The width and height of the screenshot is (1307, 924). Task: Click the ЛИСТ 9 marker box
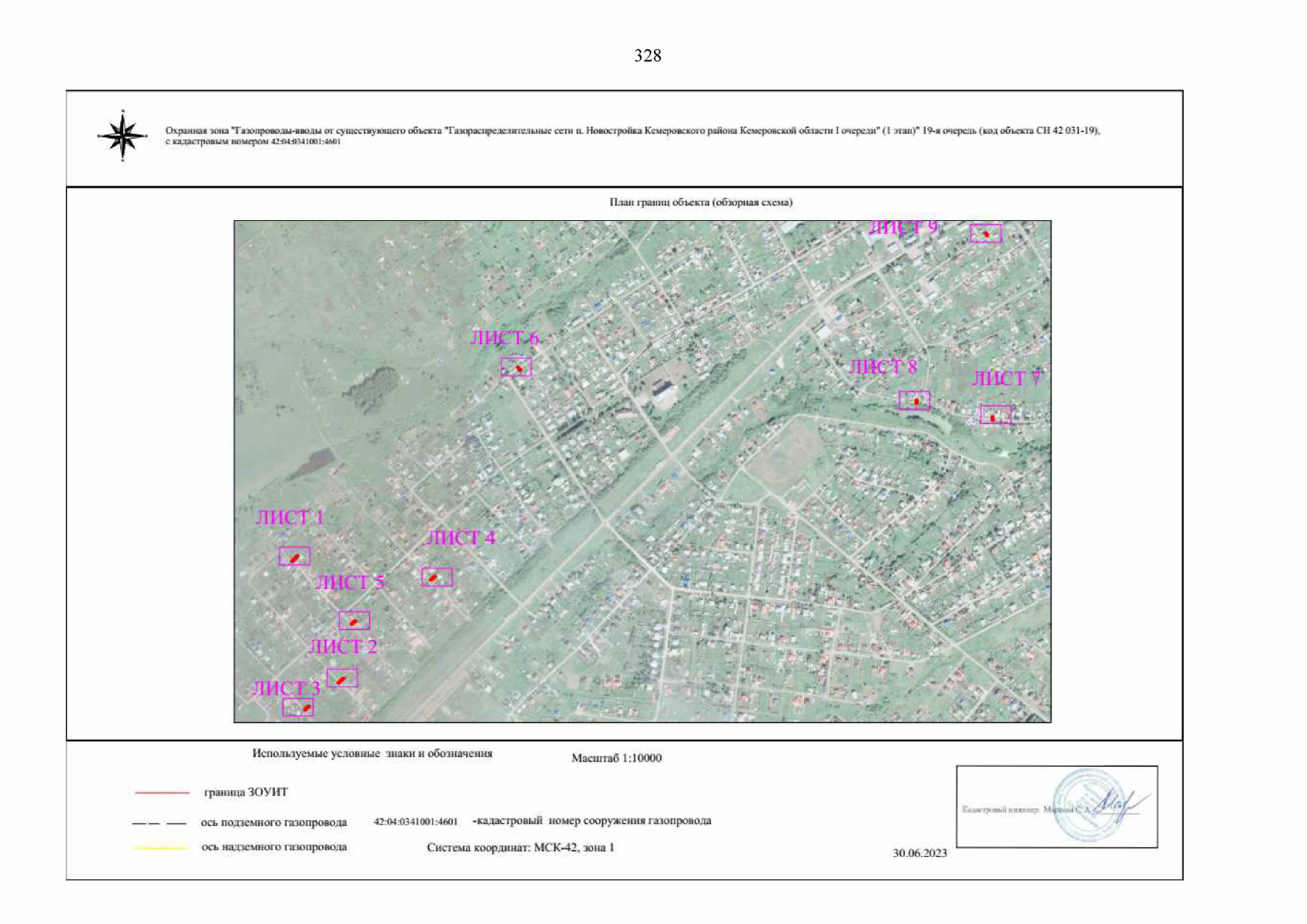pyautogui.click(x=986, y=233)
